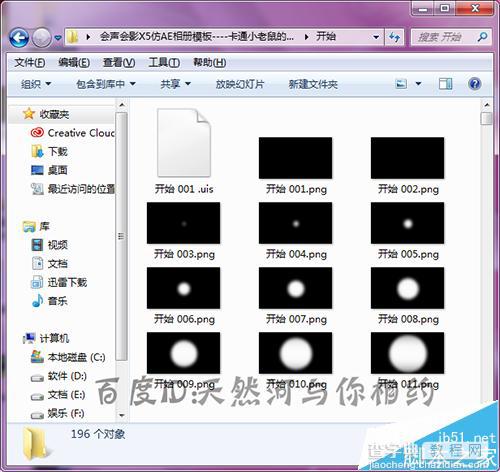Viewport: 500px width, 472px height.
Task: Open the 编辑(E) menu
Action: pos(74,62)
